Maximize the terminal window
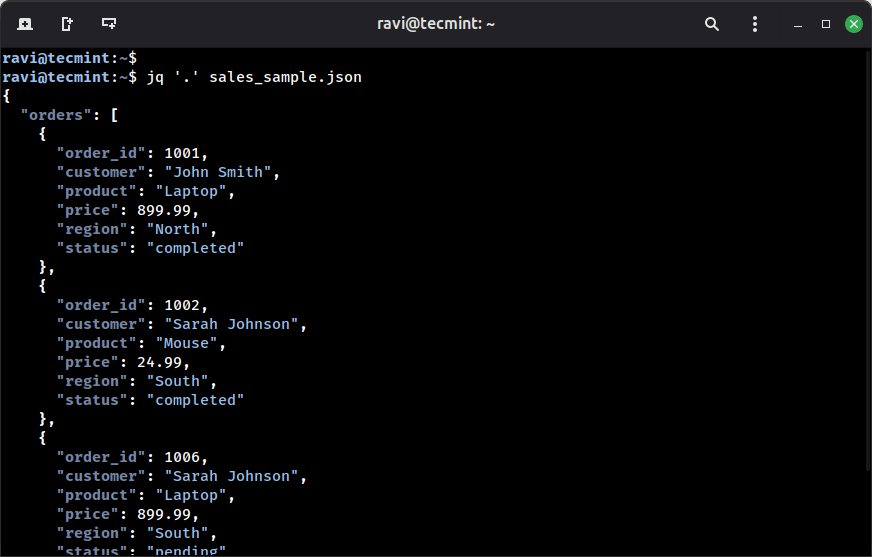 826,24
